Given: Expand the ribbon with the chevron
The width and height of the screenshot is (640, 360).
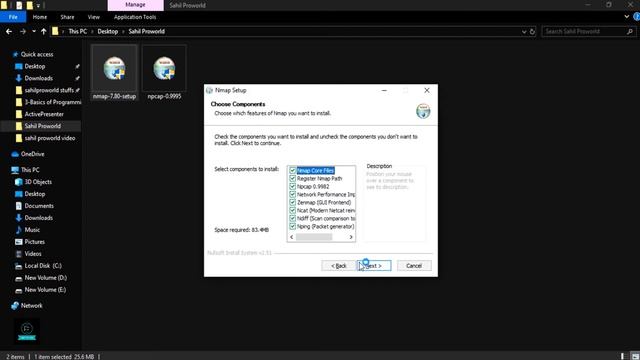Looking at the screenshot, I should (627, 17).
